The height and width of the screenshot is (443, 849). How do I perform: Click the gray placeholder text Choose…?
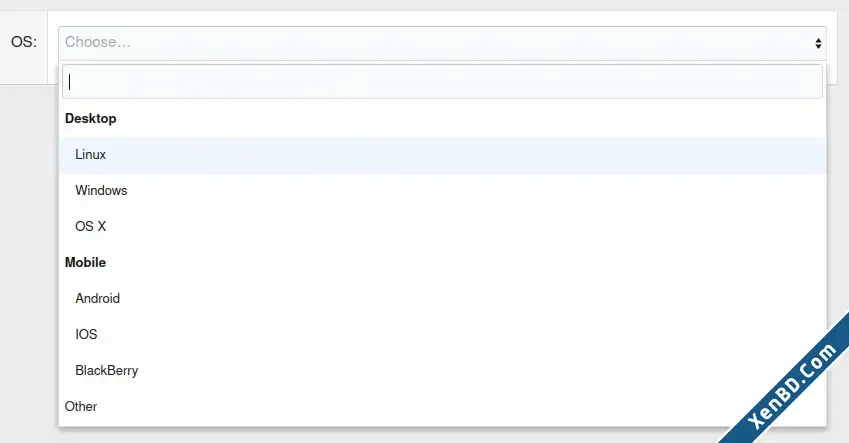[x=98, y=42]
